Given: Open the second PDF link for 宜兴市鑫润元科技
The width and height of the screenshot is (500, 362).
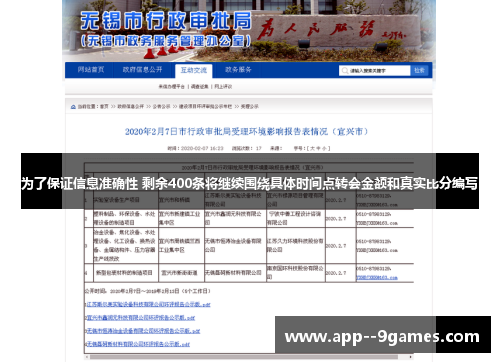Looking at the screenshot, I should pyautogui.click(x=141, y=318).
